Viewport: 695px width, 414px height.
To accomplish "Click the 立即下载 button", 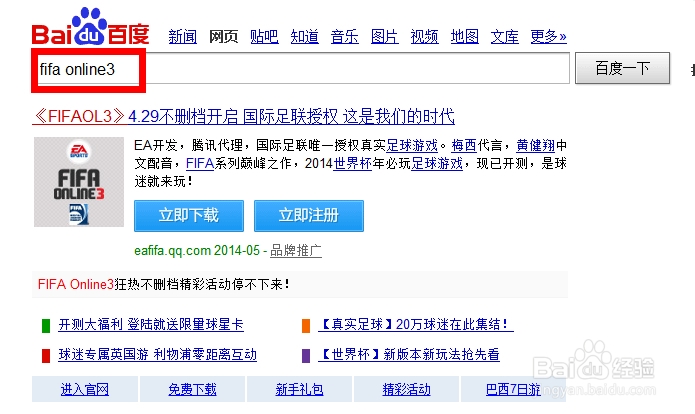I will pyautogui.click(x=189, y=216).
